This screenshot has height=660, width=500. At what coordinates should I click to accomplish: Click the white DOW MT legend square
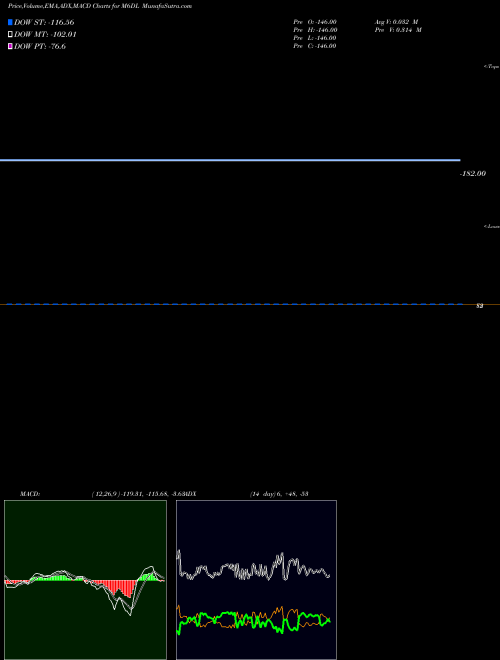10,35
